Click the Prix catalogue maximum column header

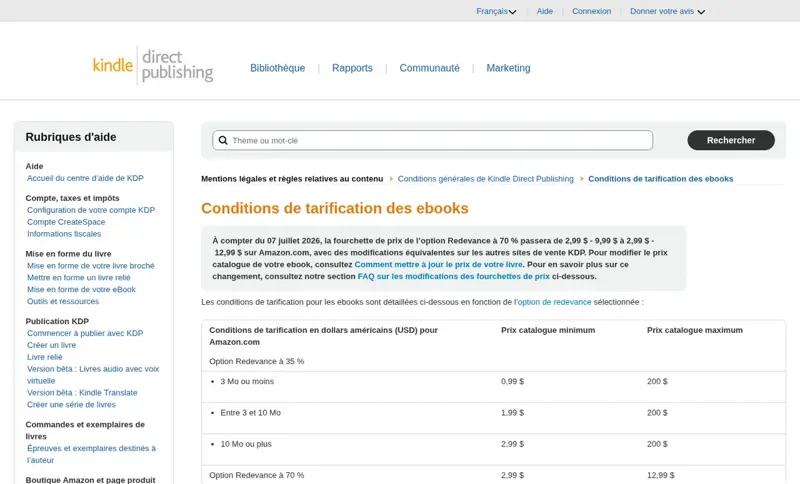point(695,330)
